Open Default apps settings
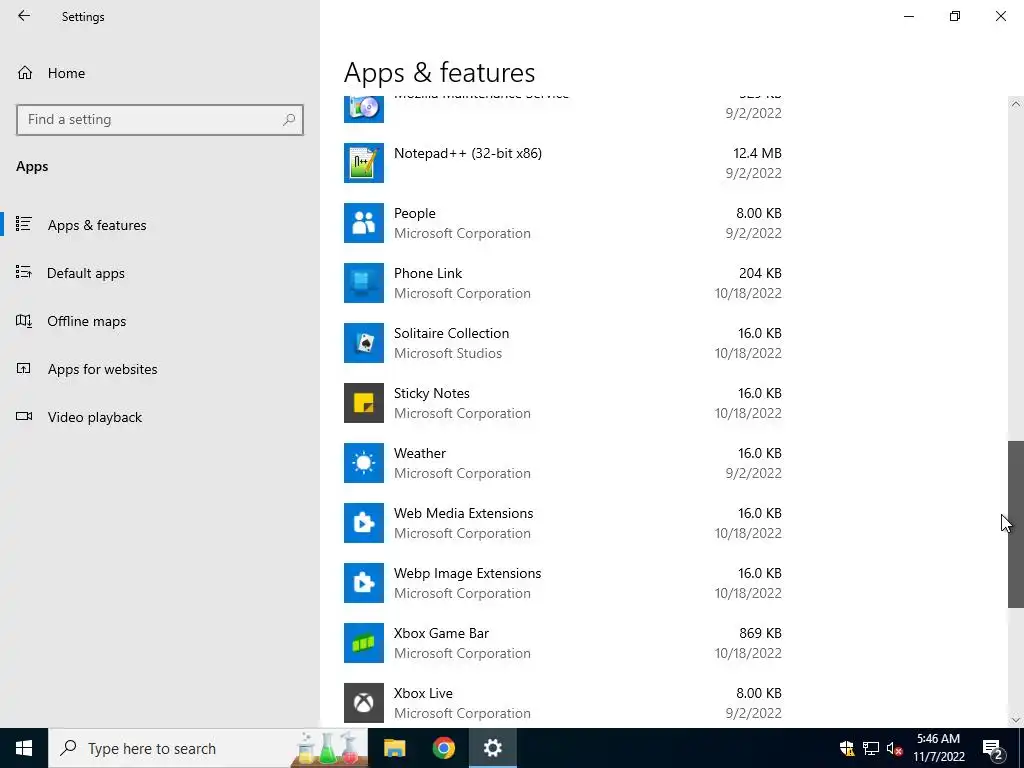The height and width of the screenshot is (768, 1024). tap(160, 273)
